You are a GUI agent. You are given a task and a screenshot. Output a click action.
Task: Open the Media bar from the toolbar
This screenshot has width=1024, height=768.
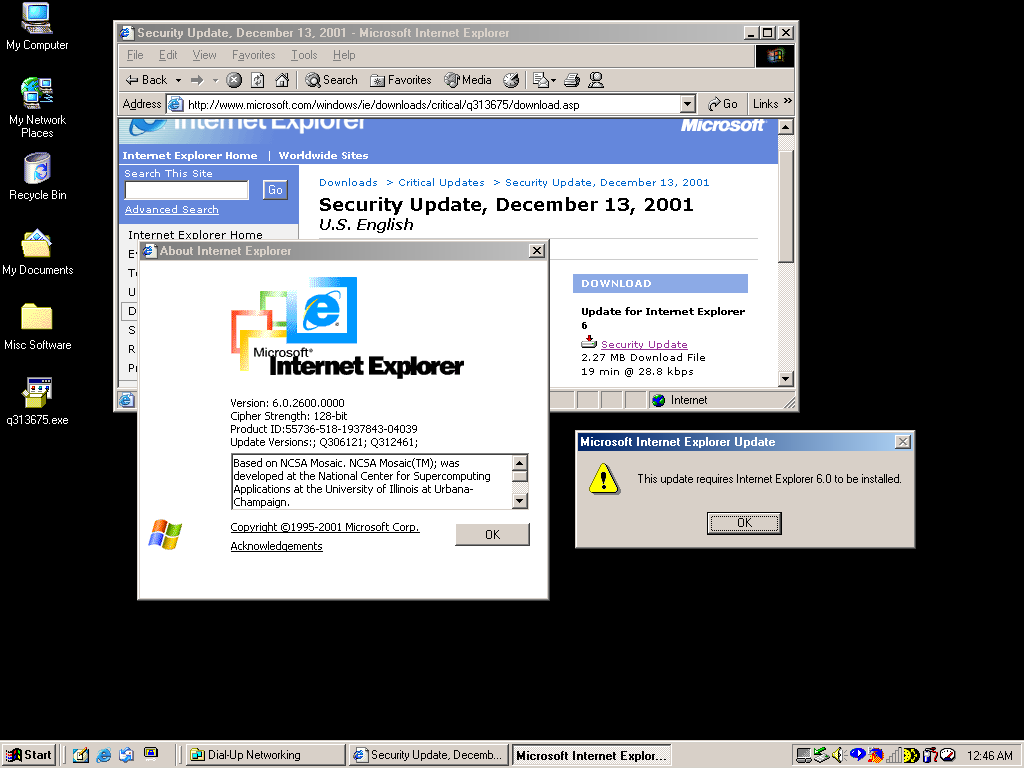pos(468,80)
